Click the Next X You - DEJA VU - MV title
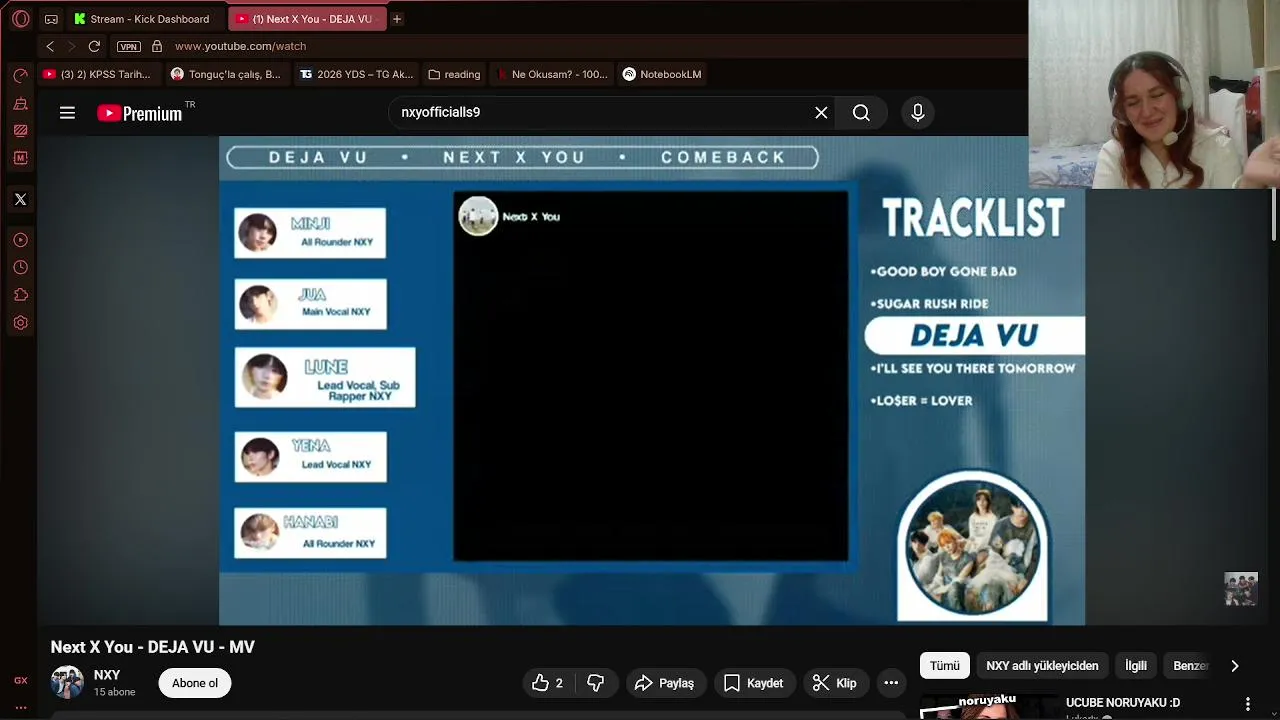1280x720 pixels. pos(153,647)
